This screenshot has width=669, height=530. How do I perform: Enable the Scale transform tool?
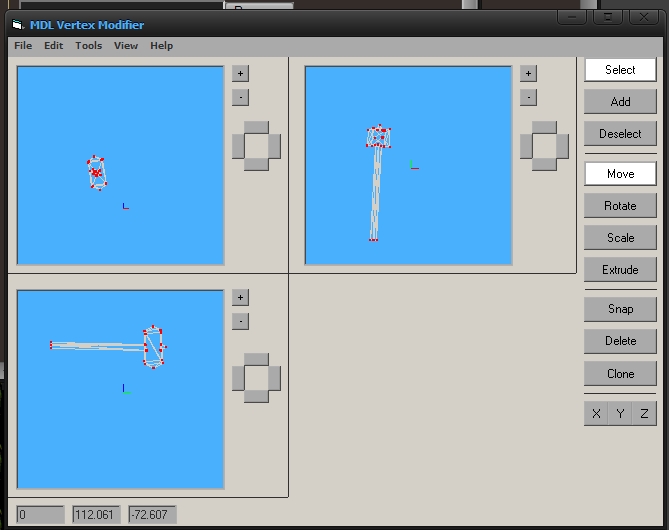(620, 238)
